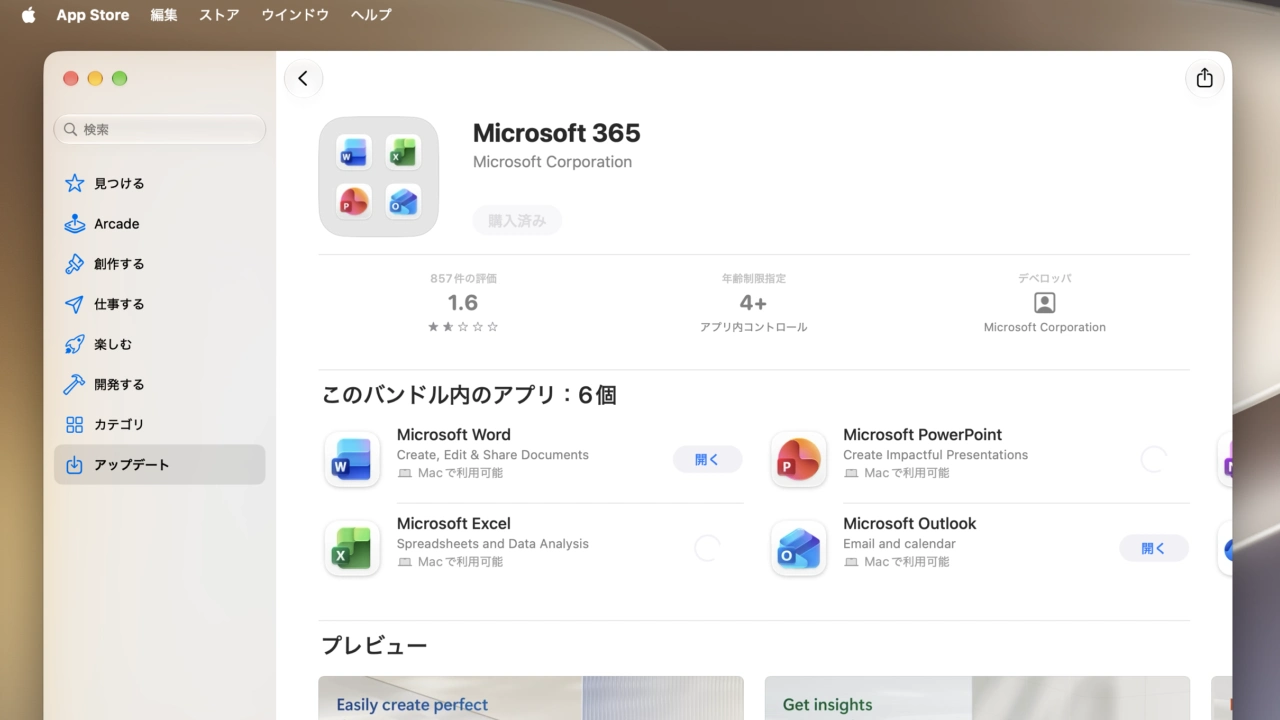1280x720 pixels.
Task: Select the 仕事する paper plane icon
Action: [x=74, y=304]
